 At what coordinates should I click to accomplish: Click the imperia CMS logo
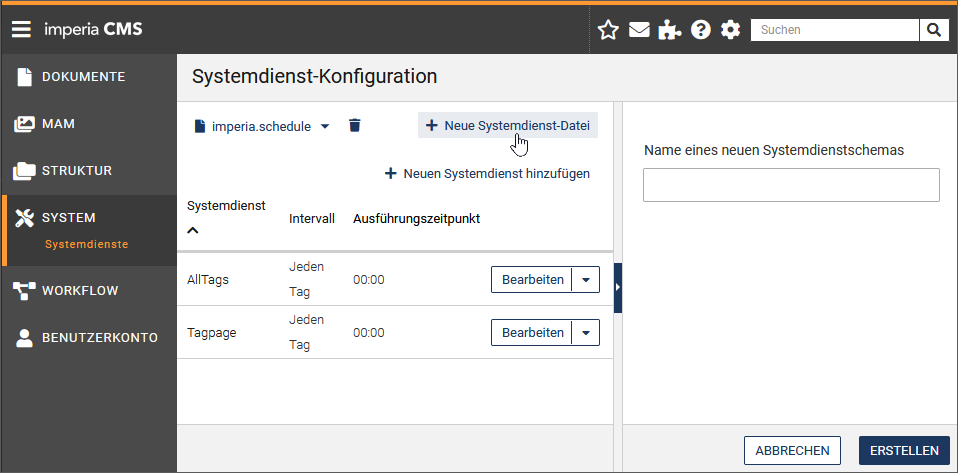(x=93, y=29)
